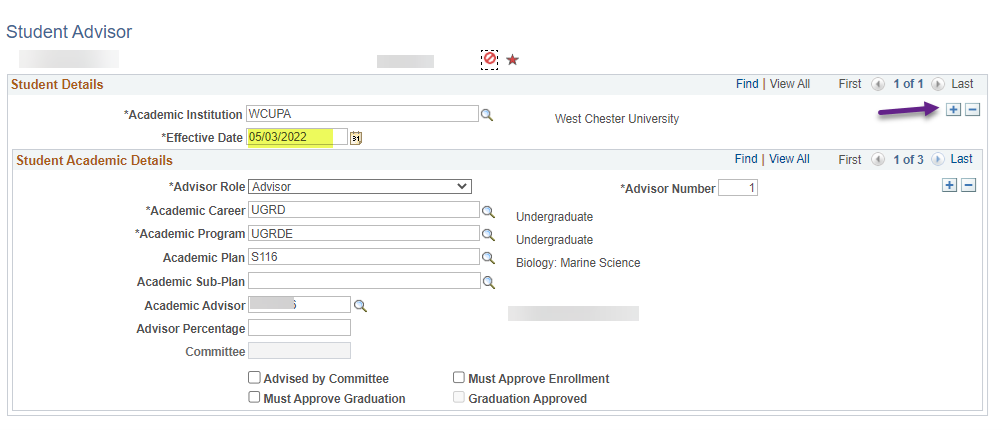Click the Advisor Percentage input field

(299, 328)
